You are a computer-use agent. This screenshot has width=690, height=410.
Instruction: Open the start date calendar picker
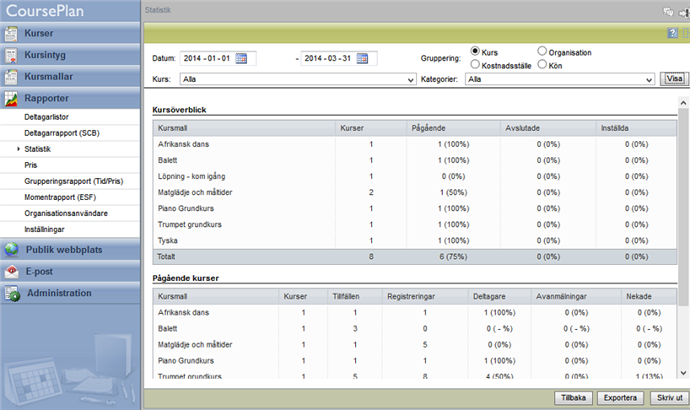[250, 58]
